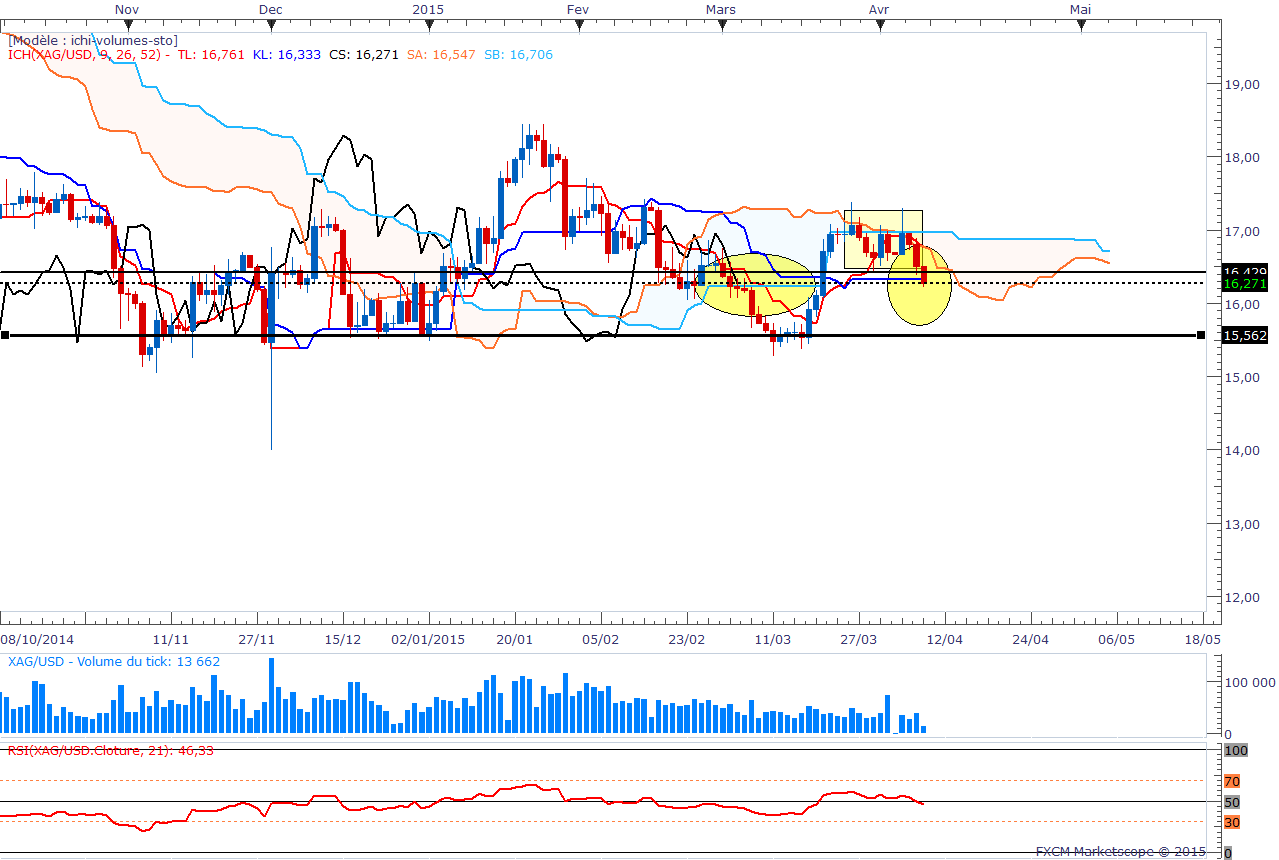Grab left handle of 15,562 horizontal line
This screenshot has width=1279, height=860.
click(x=5, y=336)
